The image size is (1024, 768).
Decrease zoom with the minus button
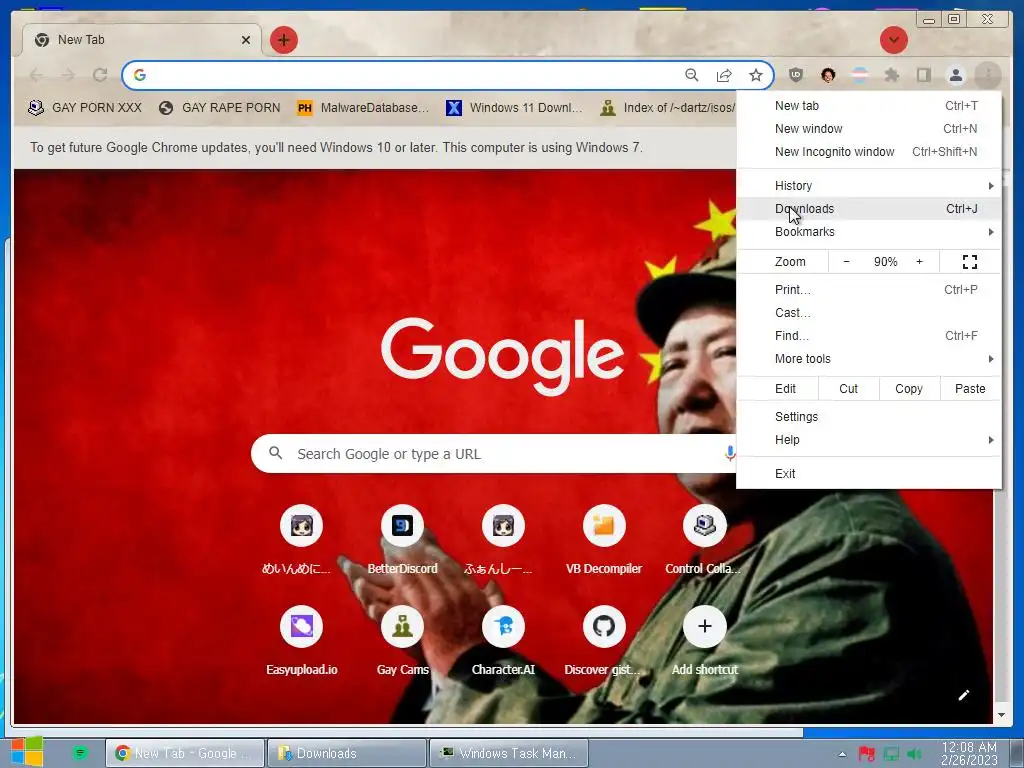coord(846,262)
